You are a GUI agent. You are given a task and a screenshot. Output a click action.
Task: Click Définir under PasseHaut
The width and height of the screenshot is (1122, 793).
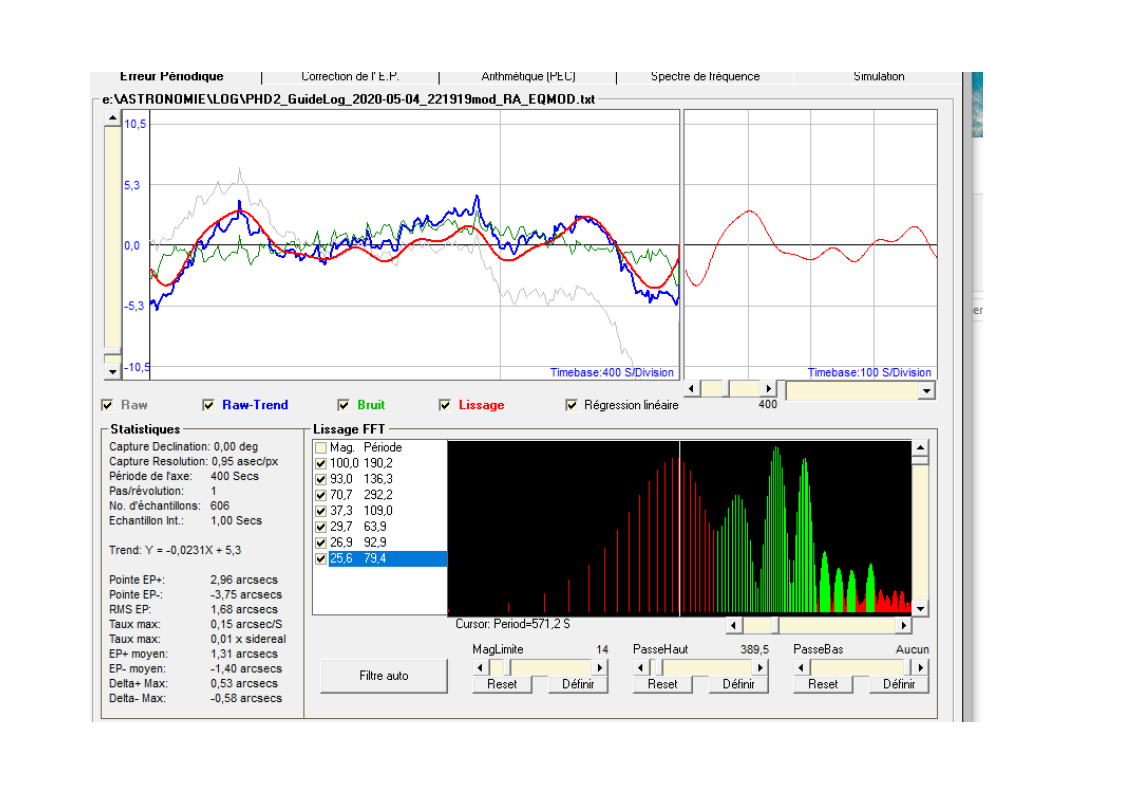point(738,684)
